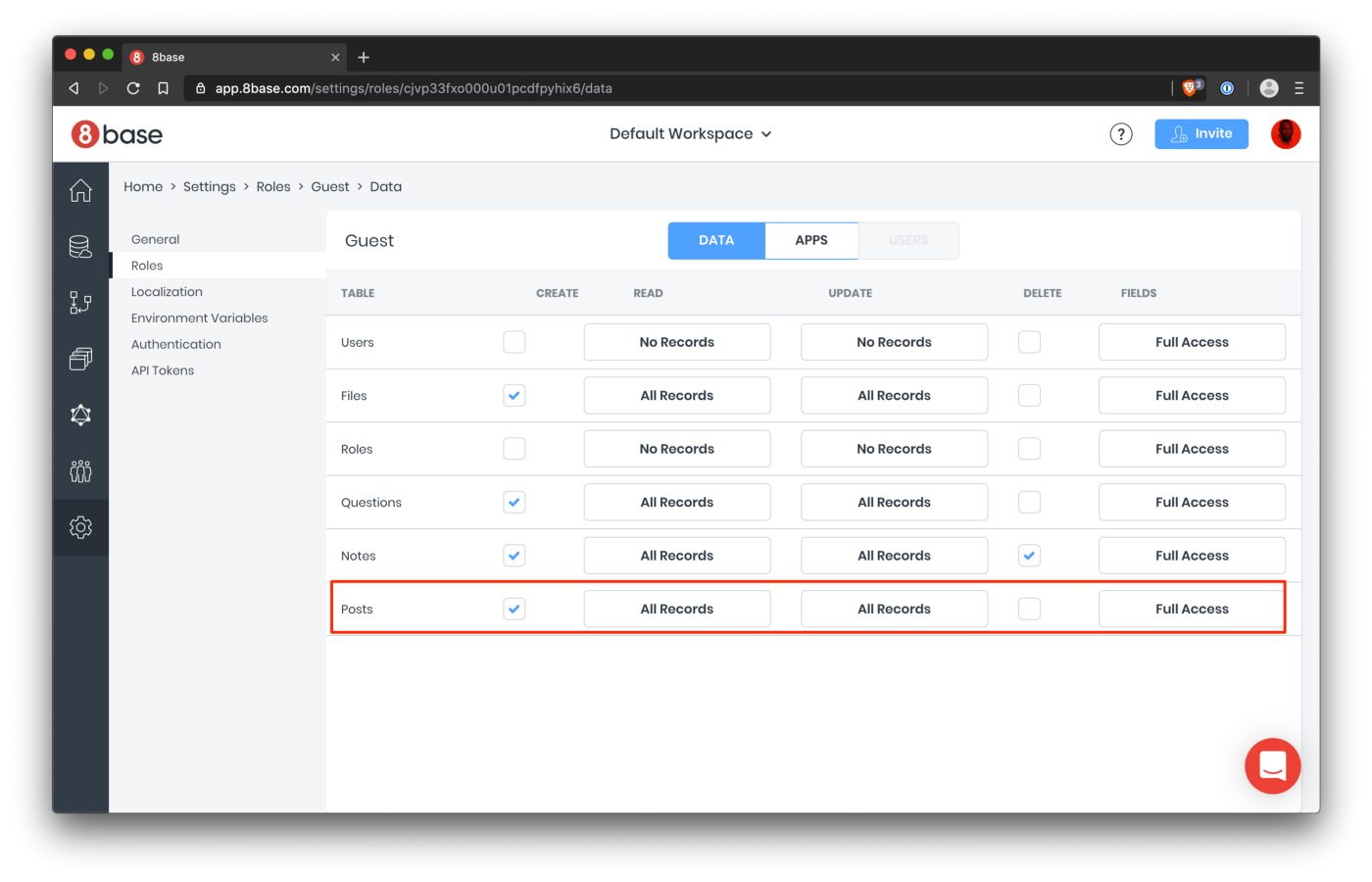Open Read access selector for Posts
This screenshot has height=882, width=1372.
pos(677,609)
